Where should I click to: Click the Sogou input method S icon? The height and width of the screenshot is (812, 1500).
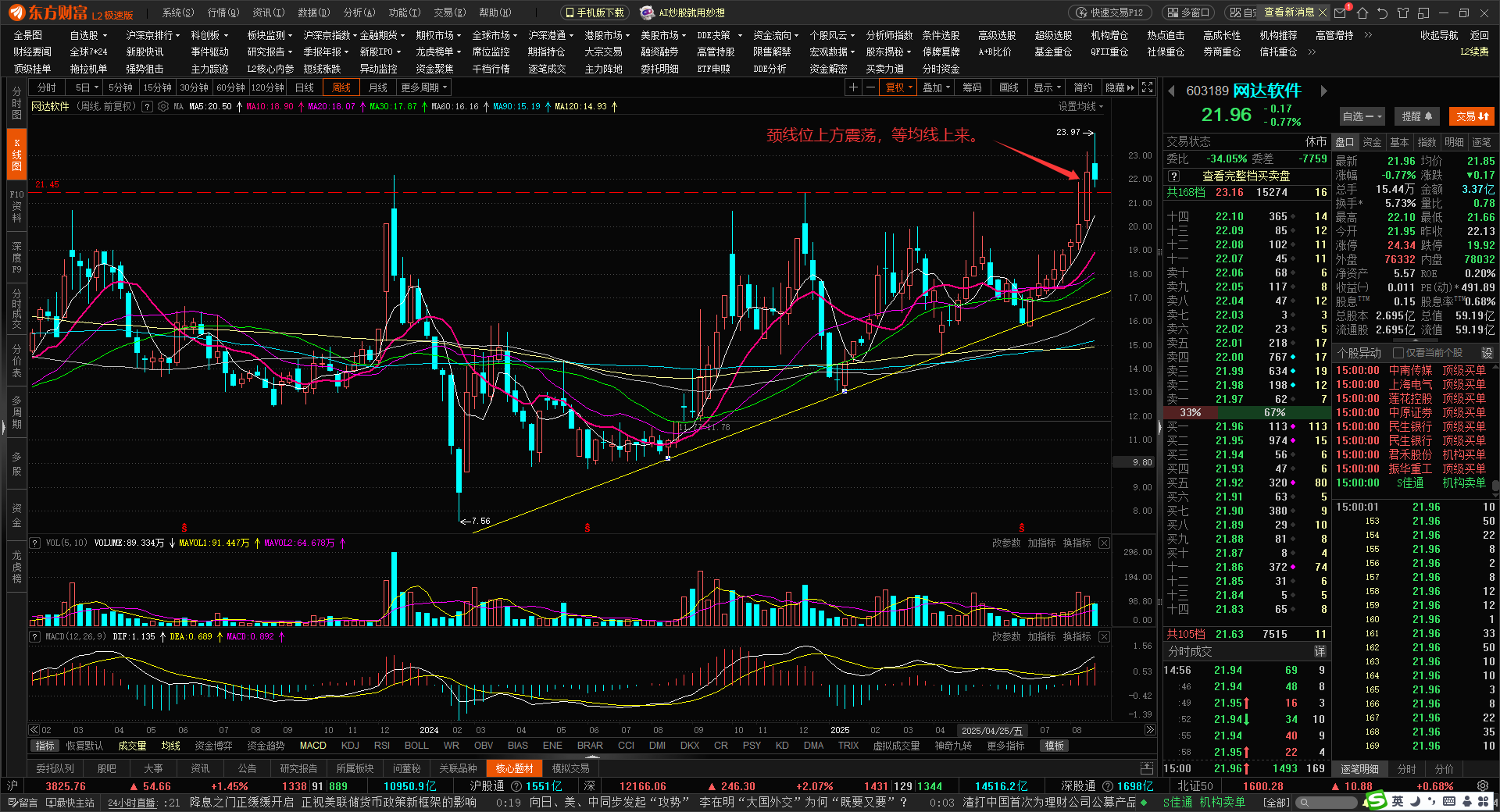coord(1376,801)
